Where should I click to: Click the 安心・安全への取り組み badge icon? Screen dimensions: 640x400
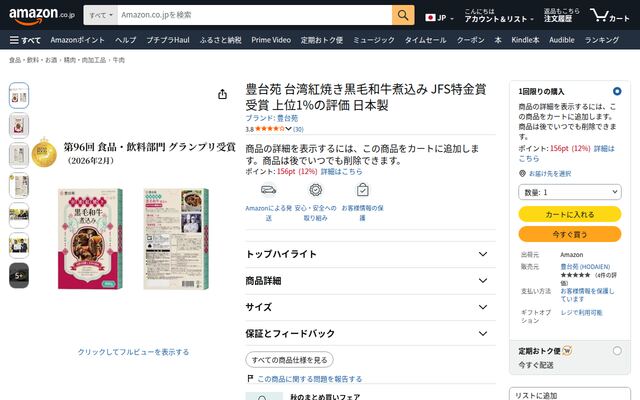(x=316, y=190)
